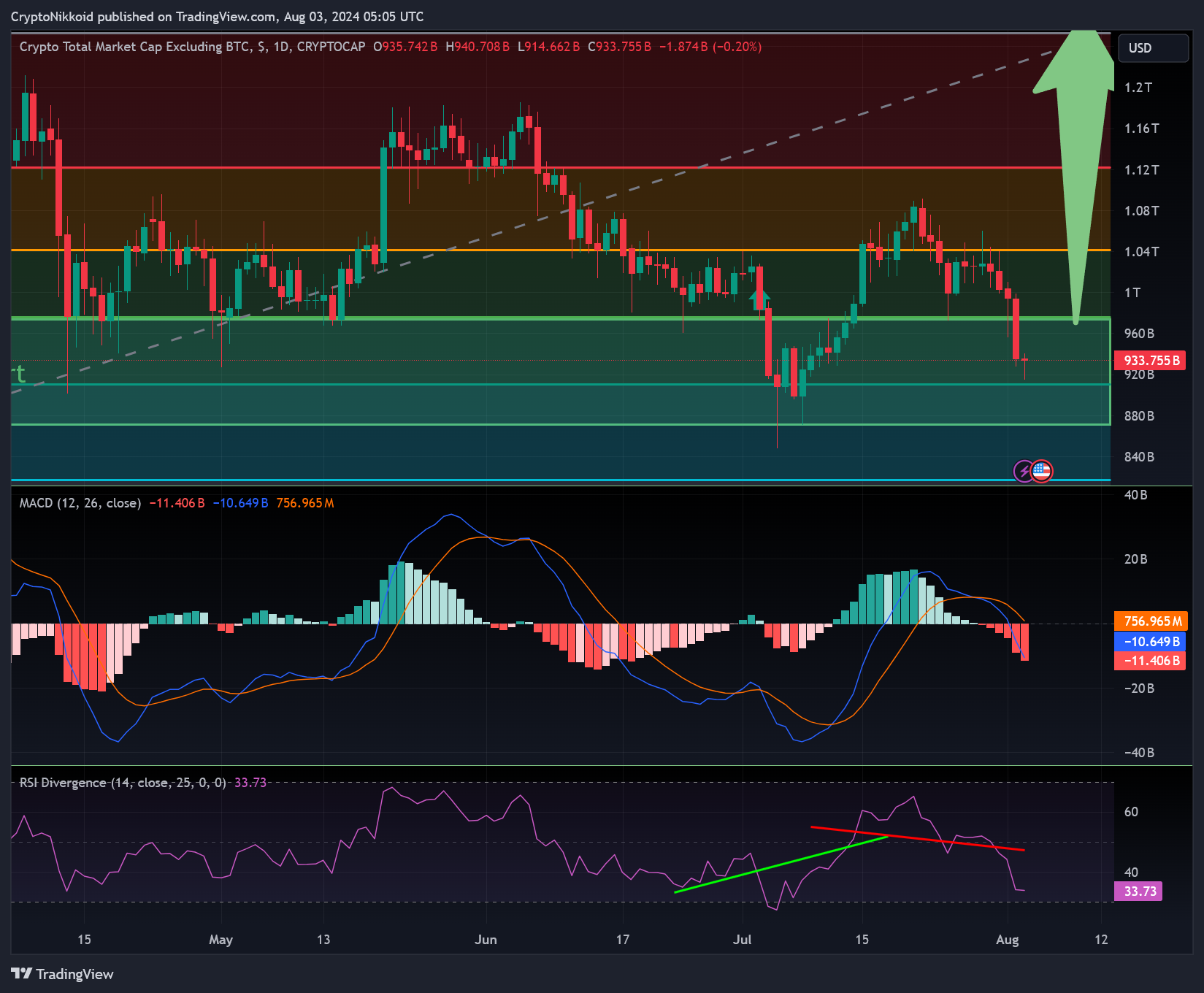Image resolution: width=1204 pixels, height=993 pixels.
Task: Click the blue -10.649 B MACD value label
Action: [x=1149, y=642]
